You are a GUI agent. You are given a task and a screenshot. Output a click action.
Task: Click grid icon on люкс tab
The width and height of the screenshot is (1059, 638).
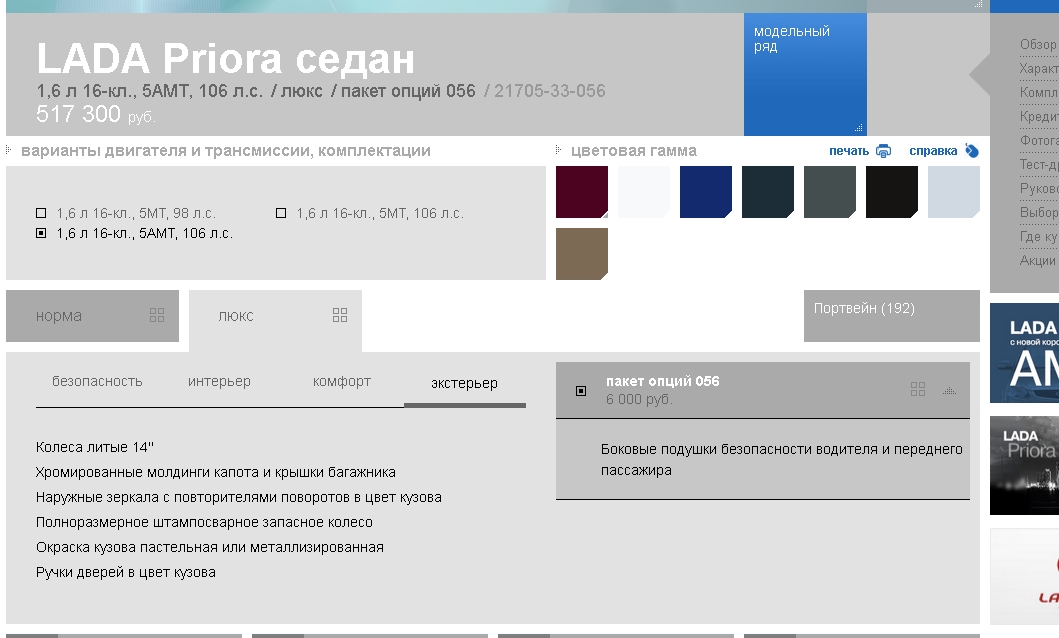(340, 315)
